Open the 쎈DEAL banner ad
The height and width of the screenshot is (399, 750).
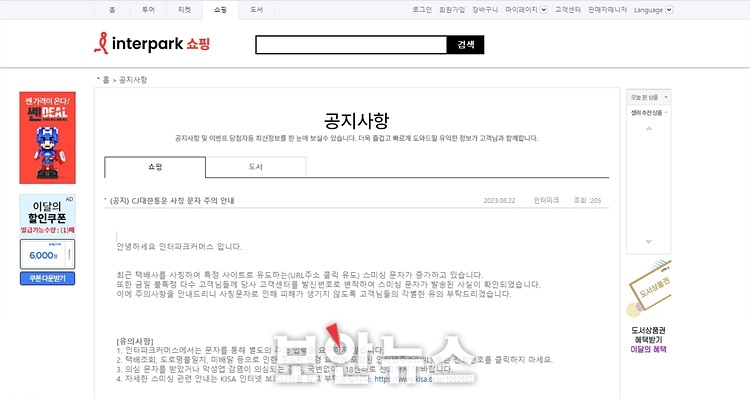[47, 138]
